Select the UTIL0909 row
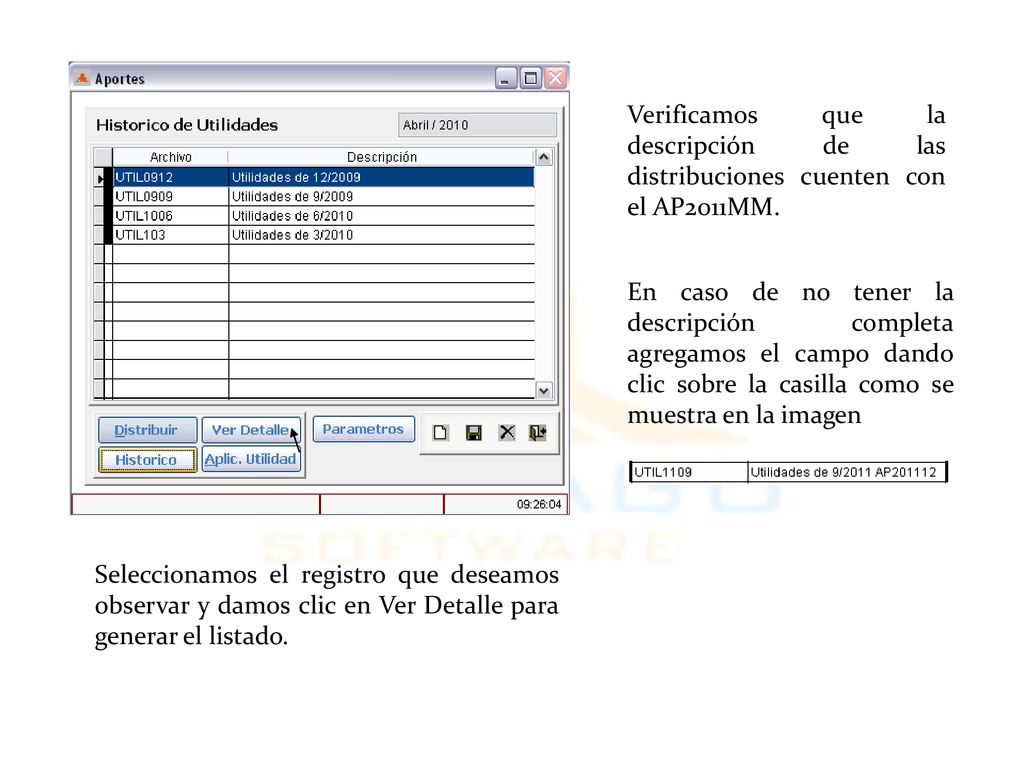 click(x=314, y=197)
